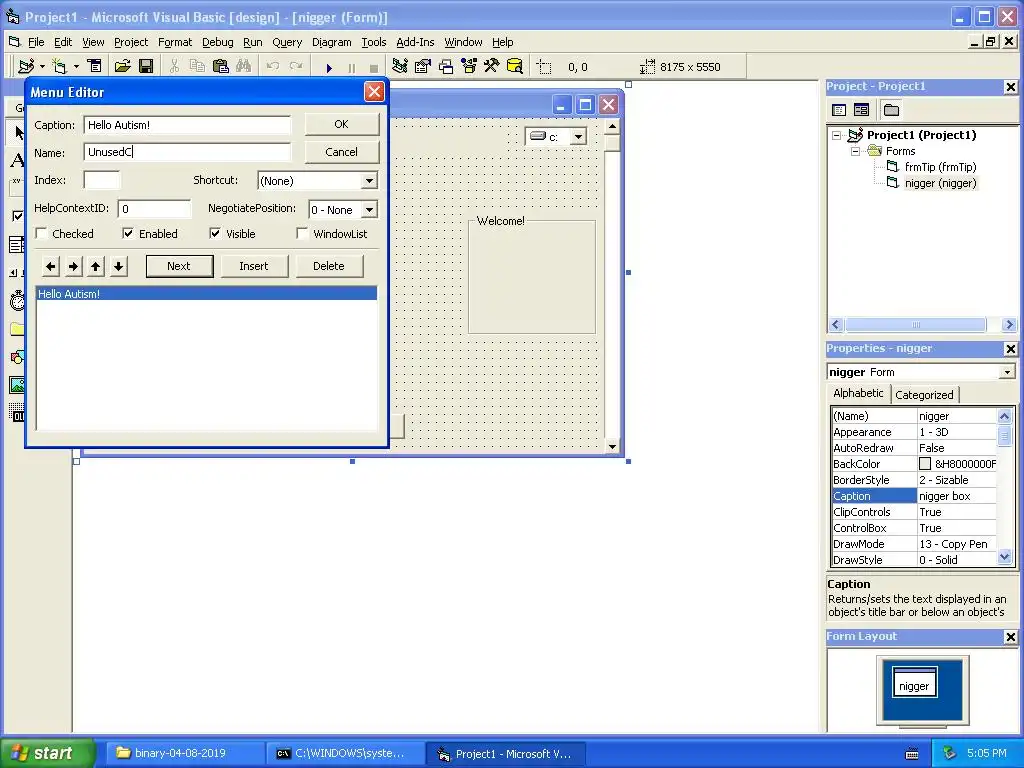Image resolution: width=1024 pixels, height=768 pixels.
Task: Open the drive list dropdown showing c:
Action: tap(578, 137)
